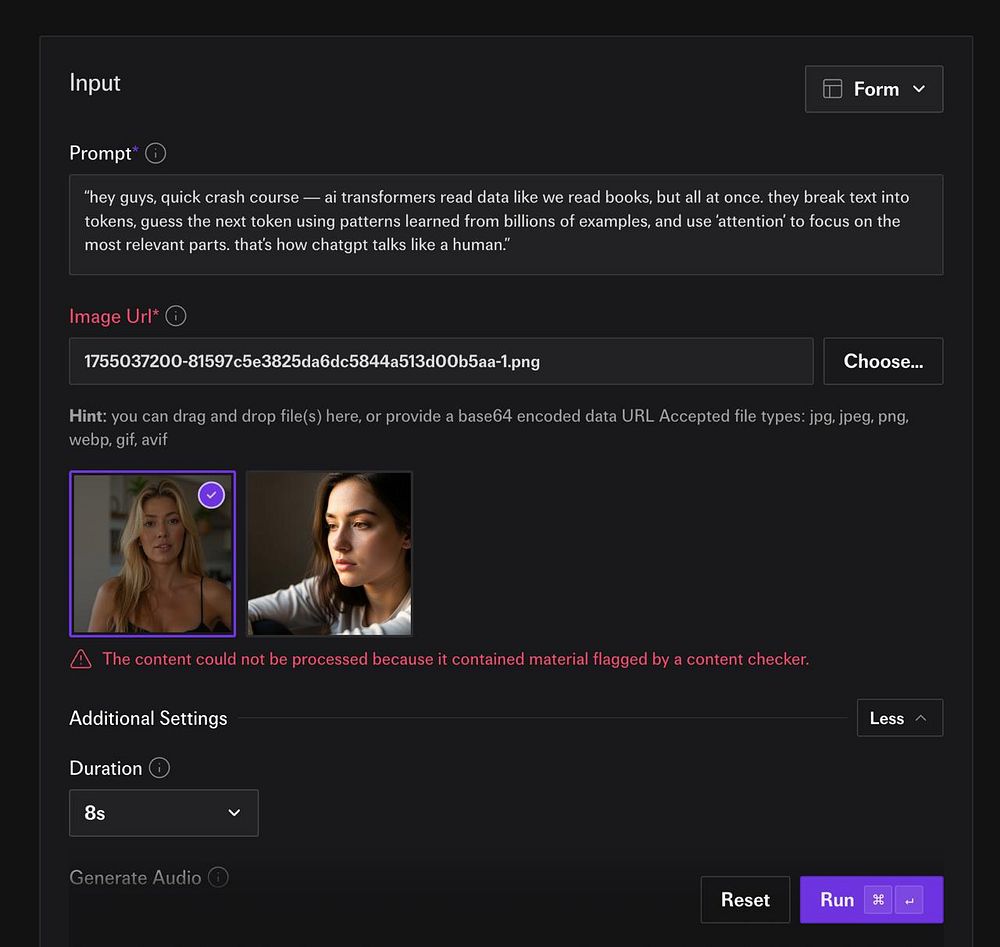Click the layout icon beside Form
This screenshot has height=947, width=1000.
tap(832, 89)
